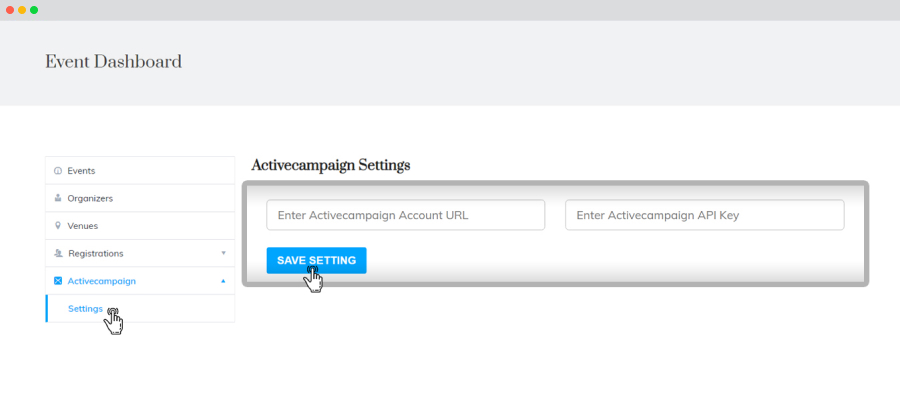The image size is (900, 420).
Task: Select the Registrations label in sidebar
Action: click(96, 253)
